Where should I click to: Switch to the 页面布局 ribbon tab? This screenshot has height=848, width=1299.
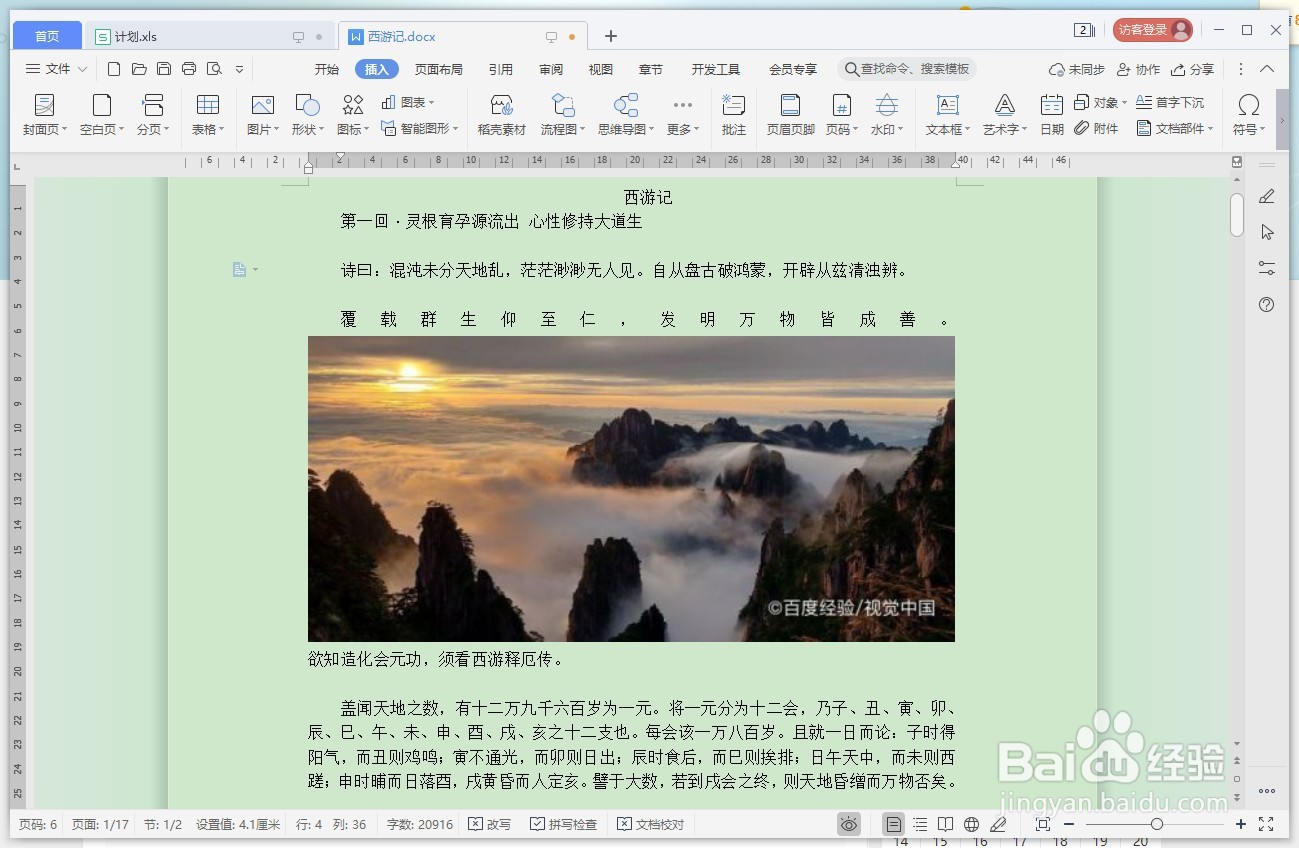pos(439,69)
